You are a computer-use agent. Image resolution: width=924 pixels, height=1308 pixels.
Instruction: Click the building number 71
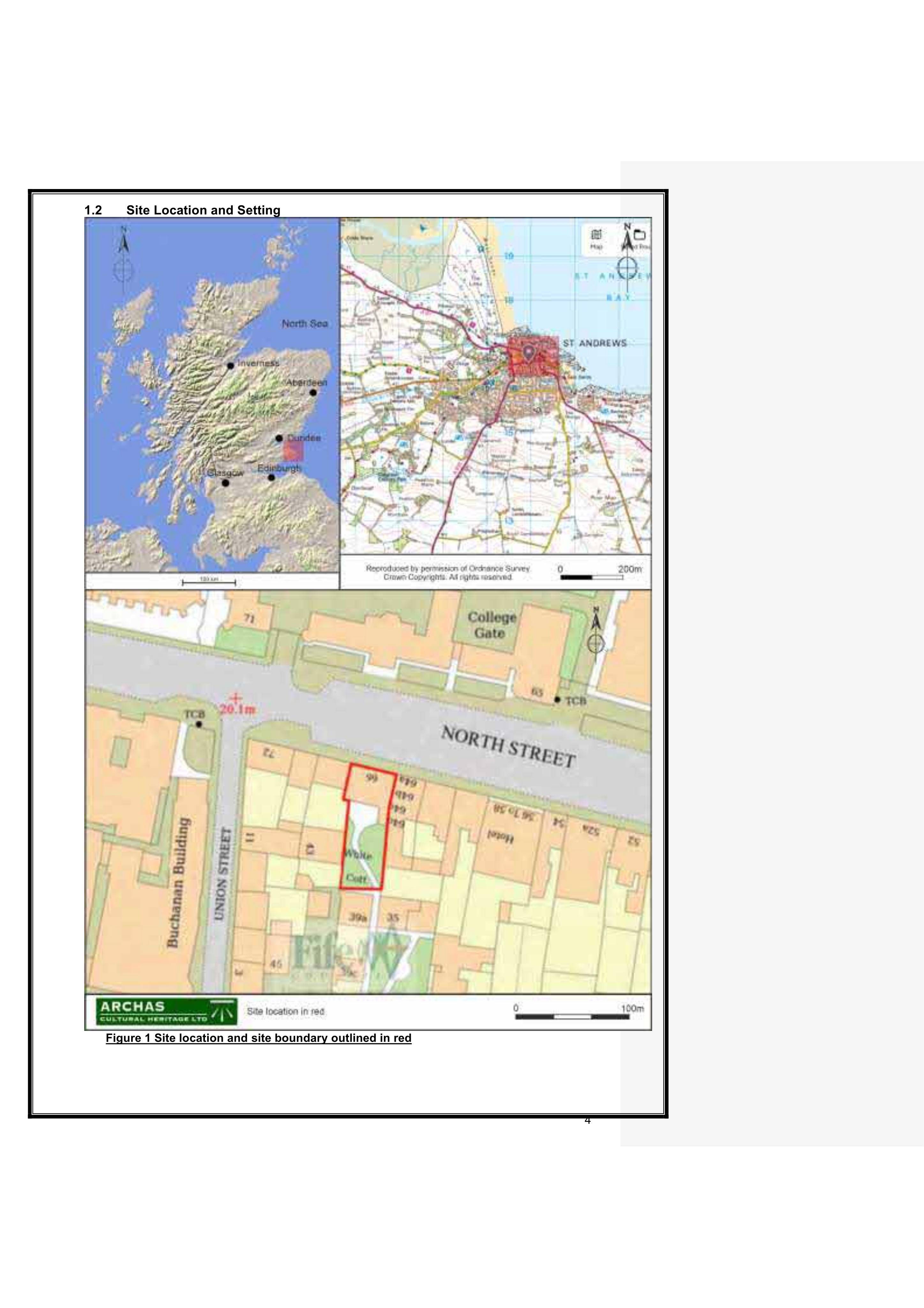pyautogui.click(x=249, y=619)
